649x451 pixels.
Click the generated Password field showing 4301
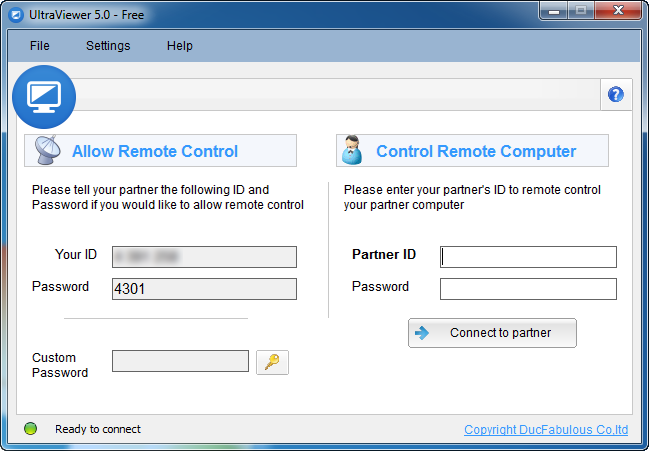click(x=204, y=289)
